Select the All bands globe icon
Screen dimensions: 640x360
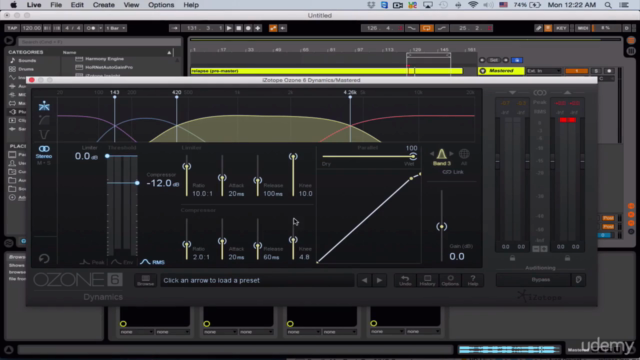pos(464,154)
